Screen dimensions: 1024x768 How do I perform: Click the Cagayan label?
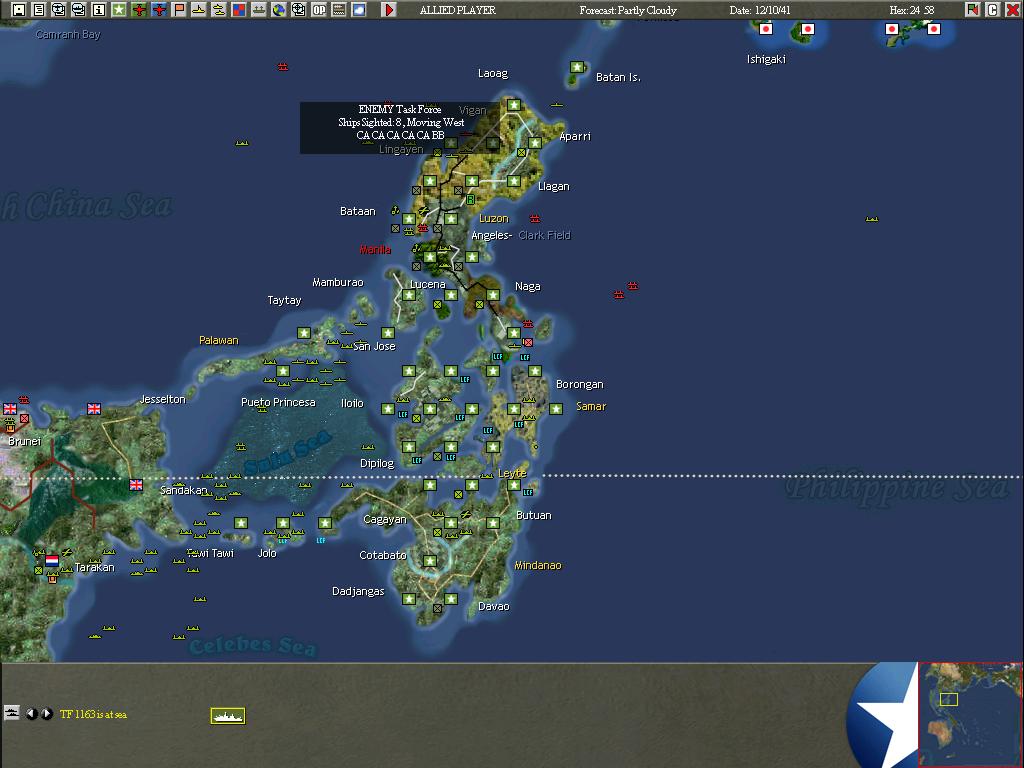click(385, 520)
